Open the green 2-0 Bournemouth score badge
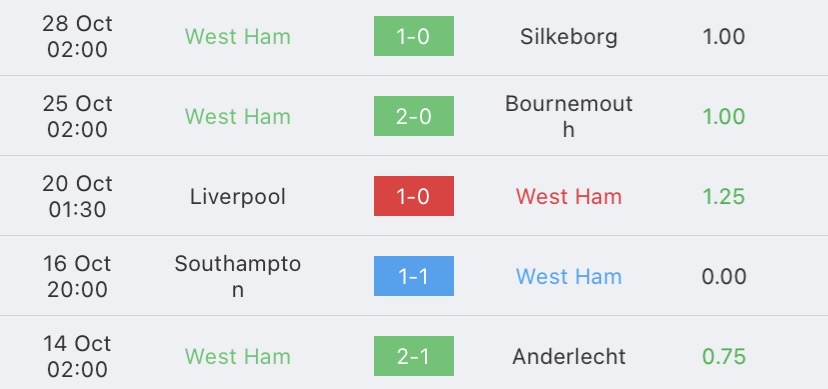828x389 pixels. [413, 116]
